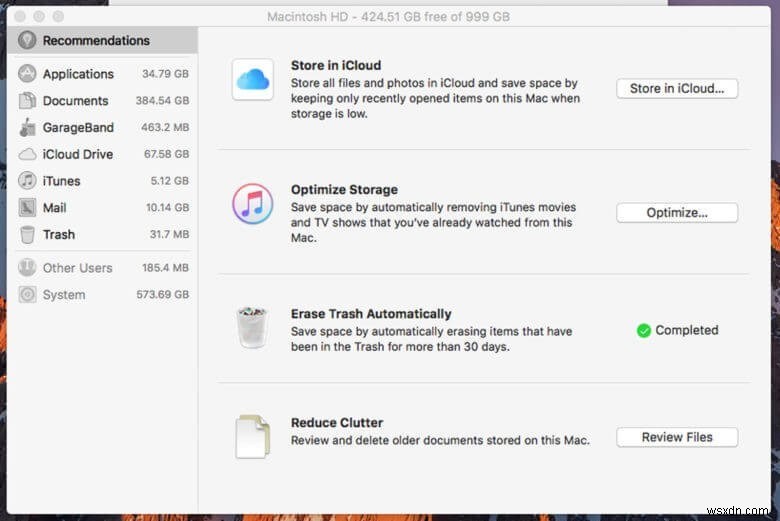
Task: Click the iCloud Drive cloud icon
Action: tap(27, 154)
